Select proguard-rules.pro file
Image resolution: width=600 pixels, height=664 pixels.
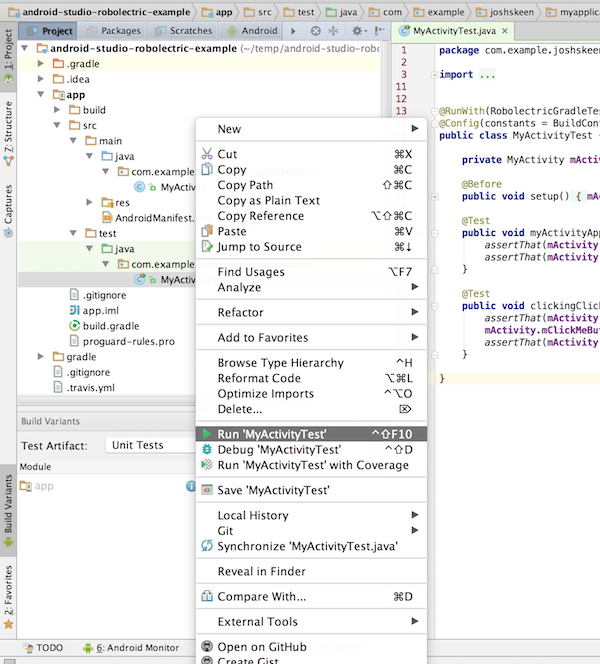(x=122, y=341)
